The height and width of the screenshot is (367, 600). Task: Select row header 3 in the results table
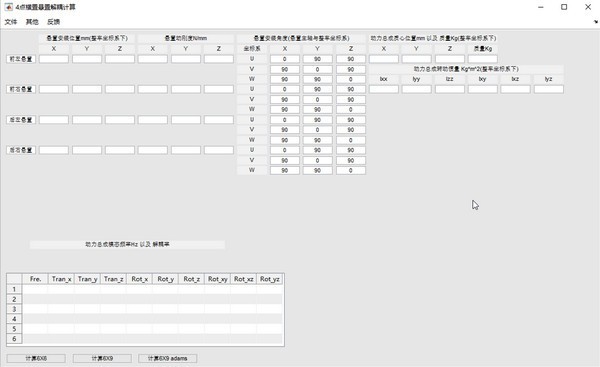tap(14, 309)
